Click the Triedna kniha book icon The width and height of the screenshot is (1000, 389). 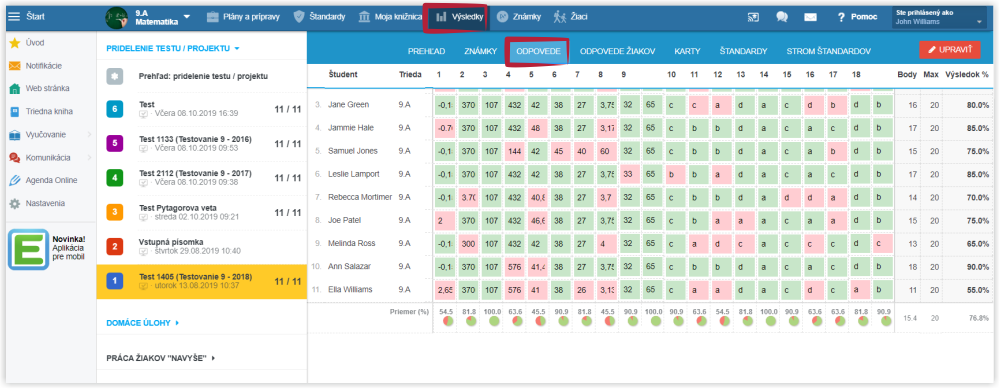coord(14,112)
